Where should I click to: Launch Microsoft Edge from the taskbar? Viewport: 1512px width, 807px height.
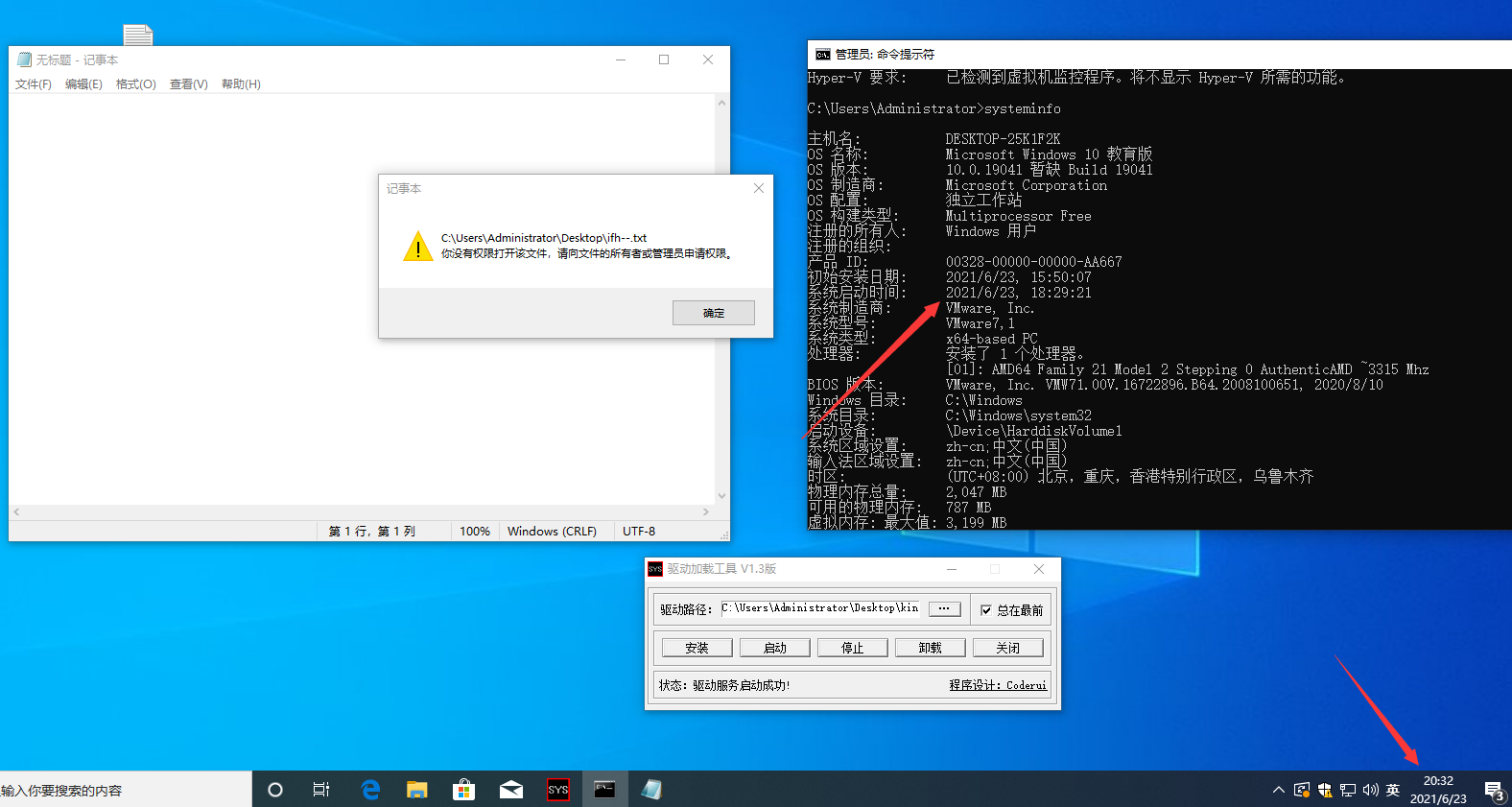370,790
